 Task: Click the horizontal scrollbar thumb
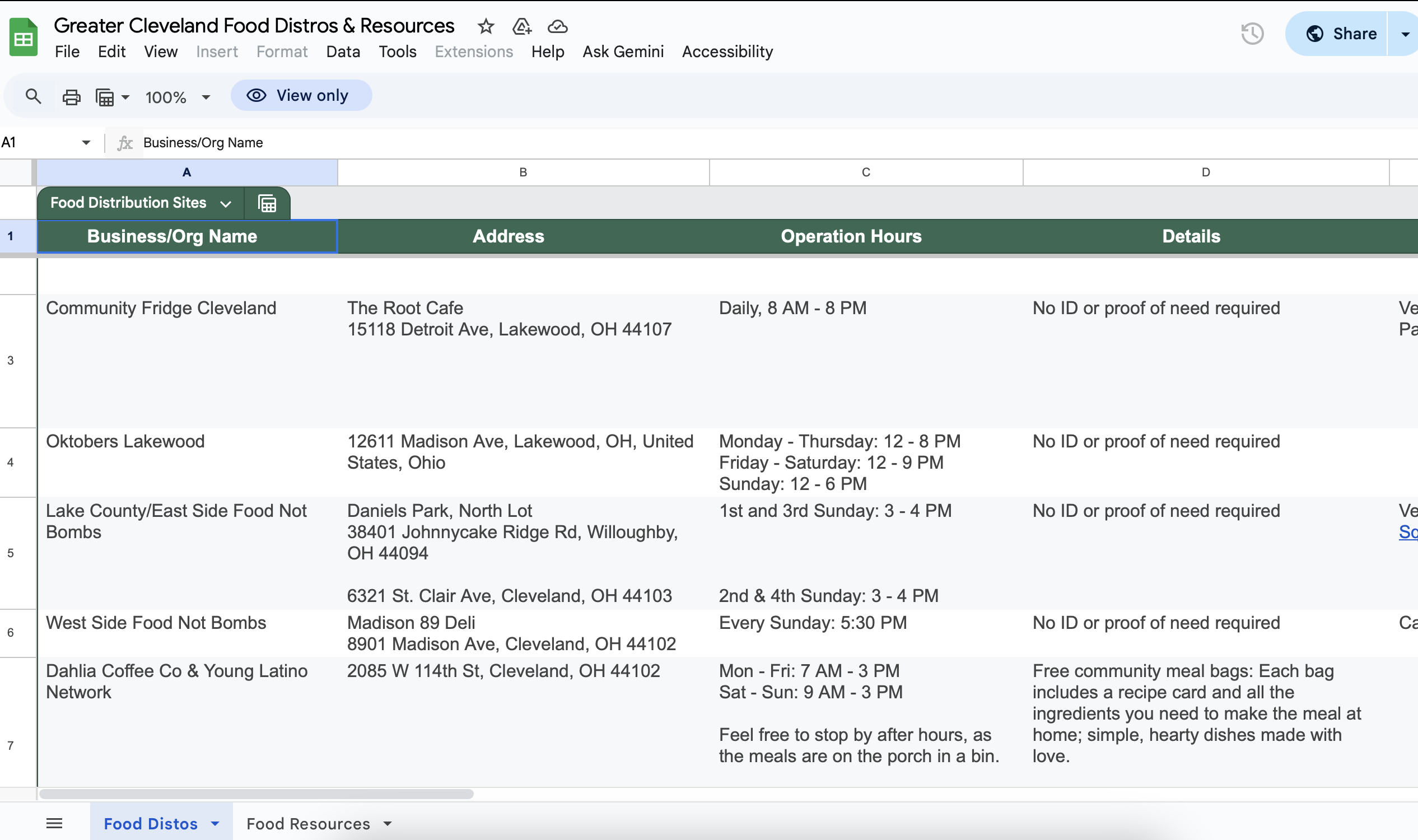click(256, 794)
